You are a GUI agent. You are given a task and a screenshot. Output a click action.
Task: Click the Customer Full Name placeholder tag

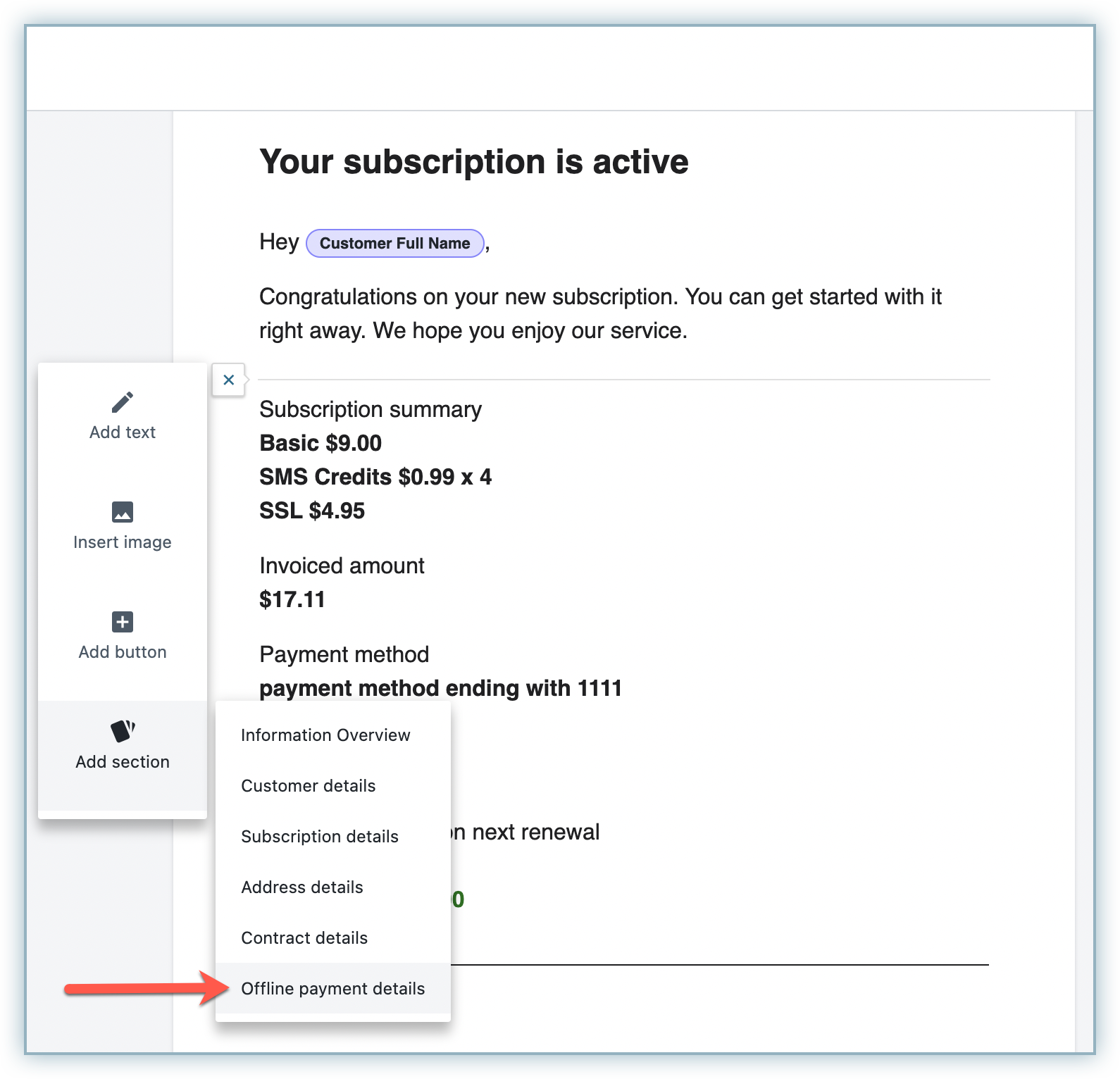coord(394,244)
